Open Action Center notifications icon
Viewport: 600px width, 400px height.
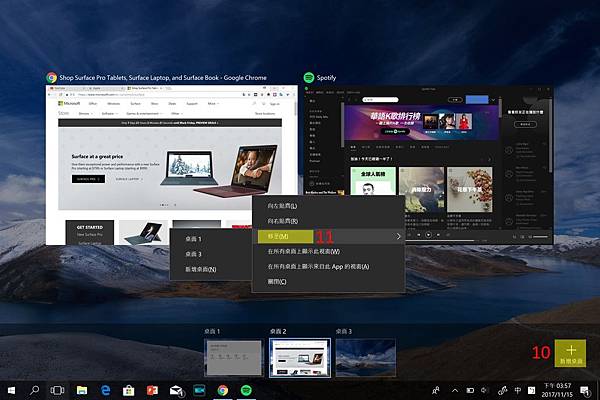[585, 391]
